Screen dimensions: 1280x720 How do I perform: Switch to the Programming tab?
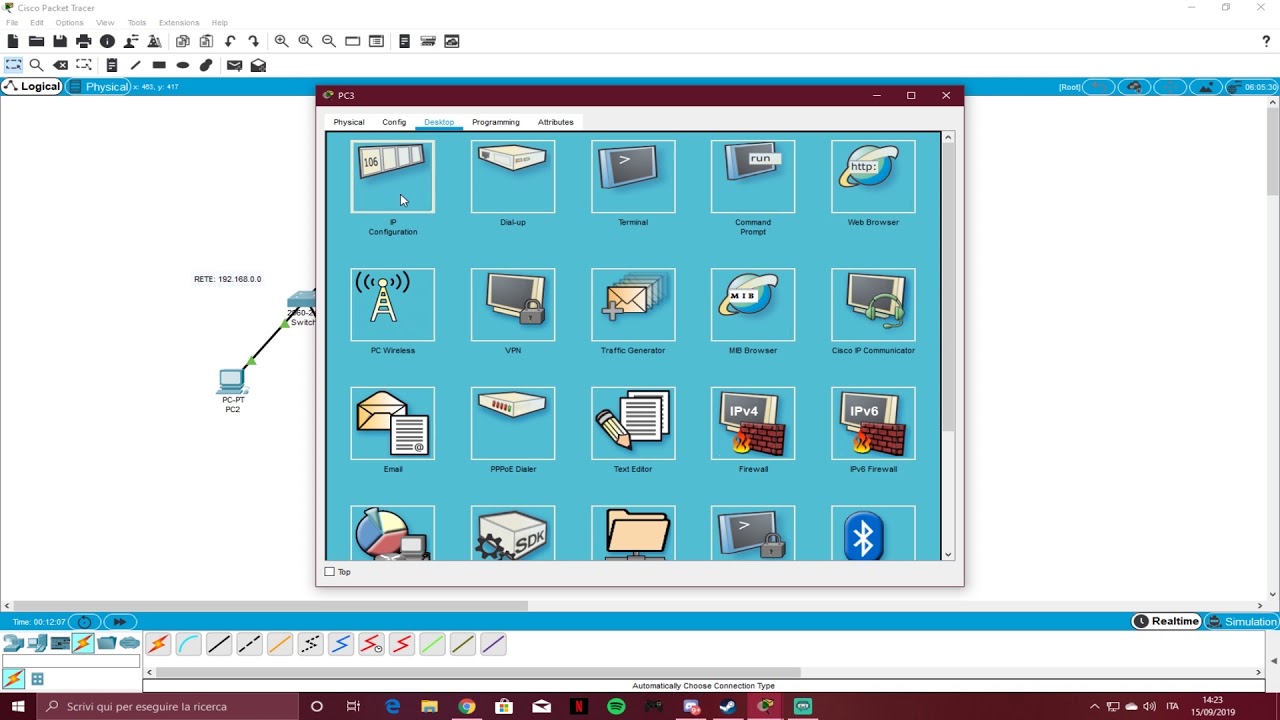point(496,122)
